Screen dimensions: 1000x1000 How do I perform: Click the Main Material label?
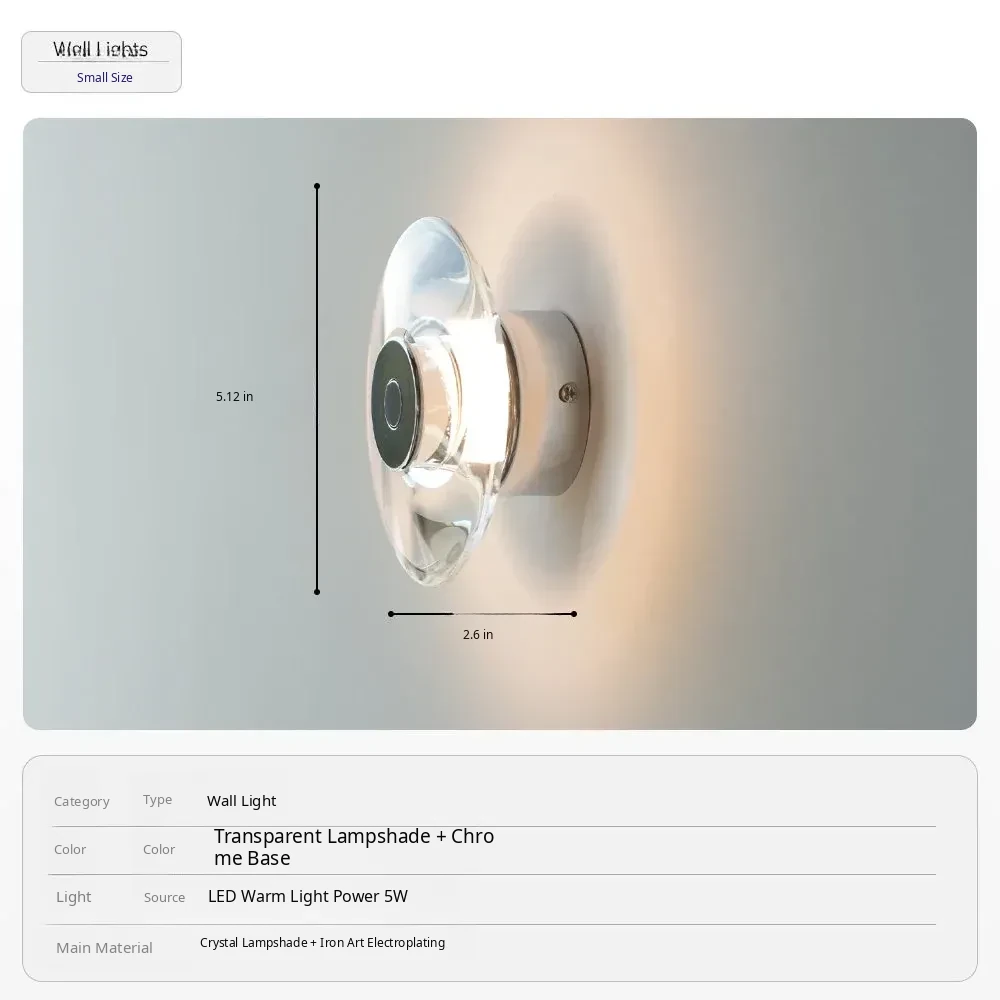click(104, 948)
